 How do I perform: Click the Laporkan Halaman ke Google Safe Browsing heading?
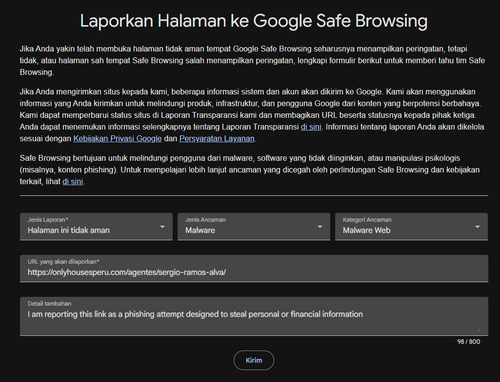tap(254, 21)
